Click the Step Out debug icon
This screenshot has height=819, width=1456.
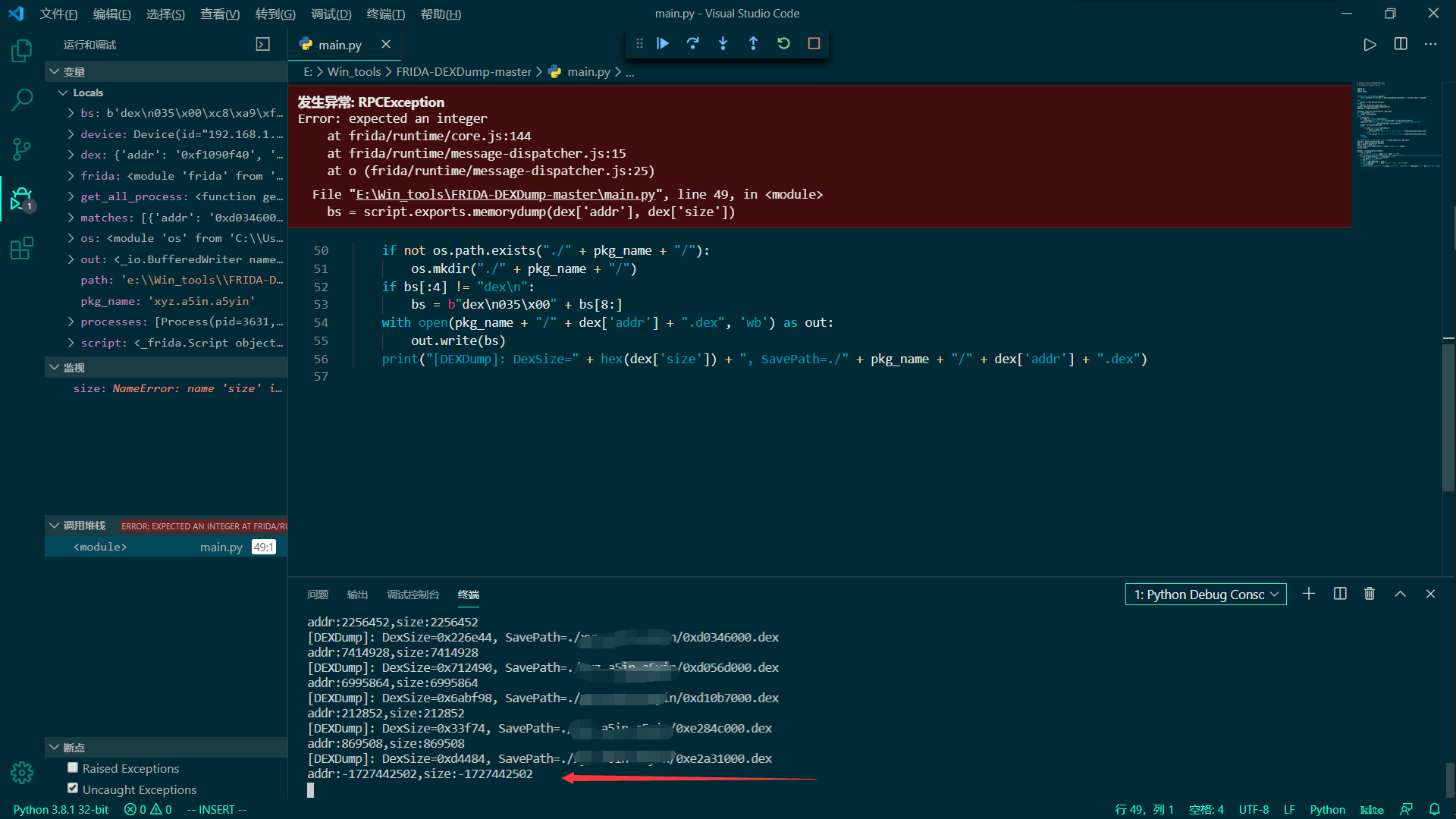point(753,43)
